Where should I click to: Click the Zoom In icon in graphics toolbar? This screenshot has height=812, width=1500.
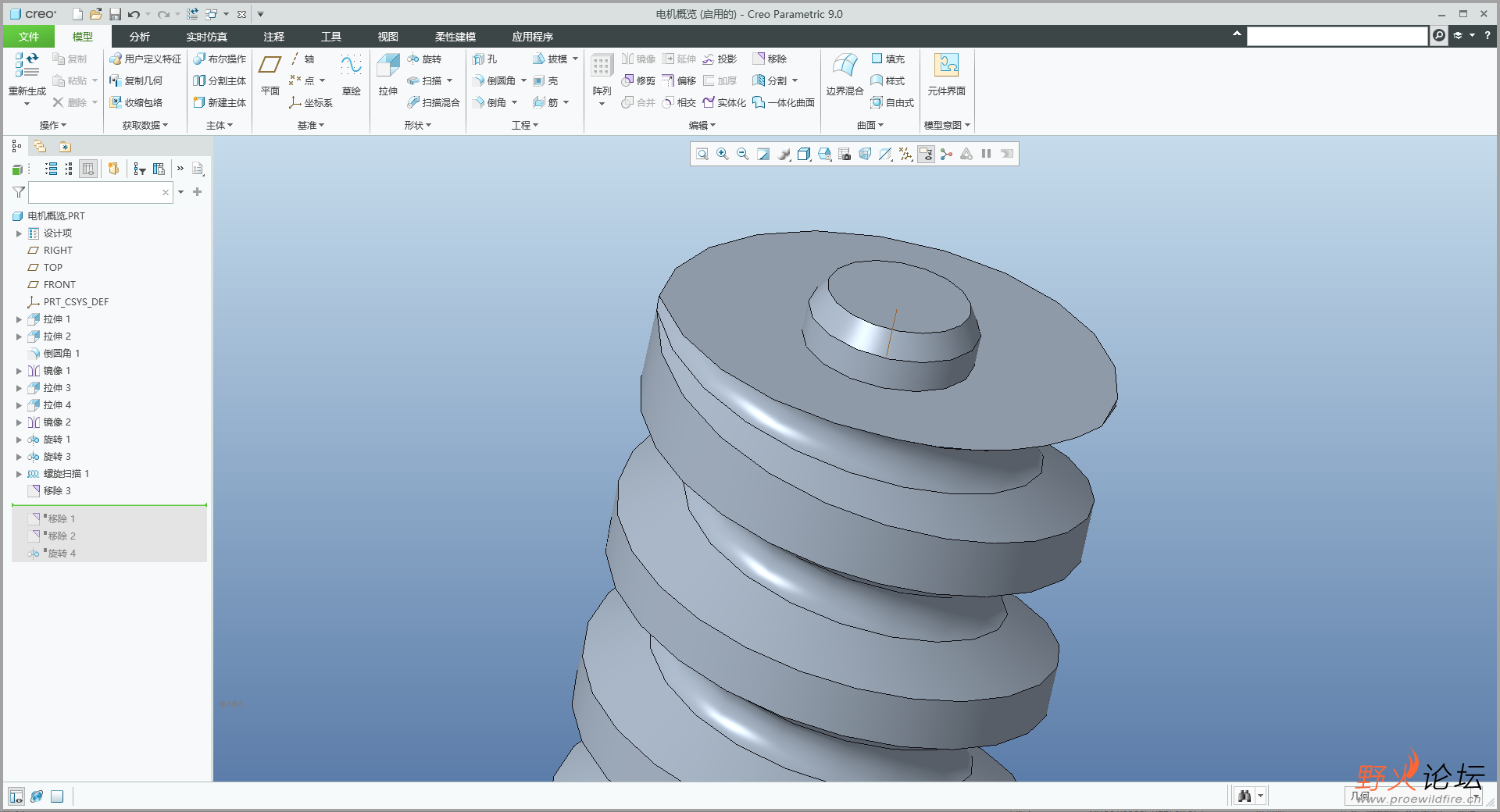point(723,154)
